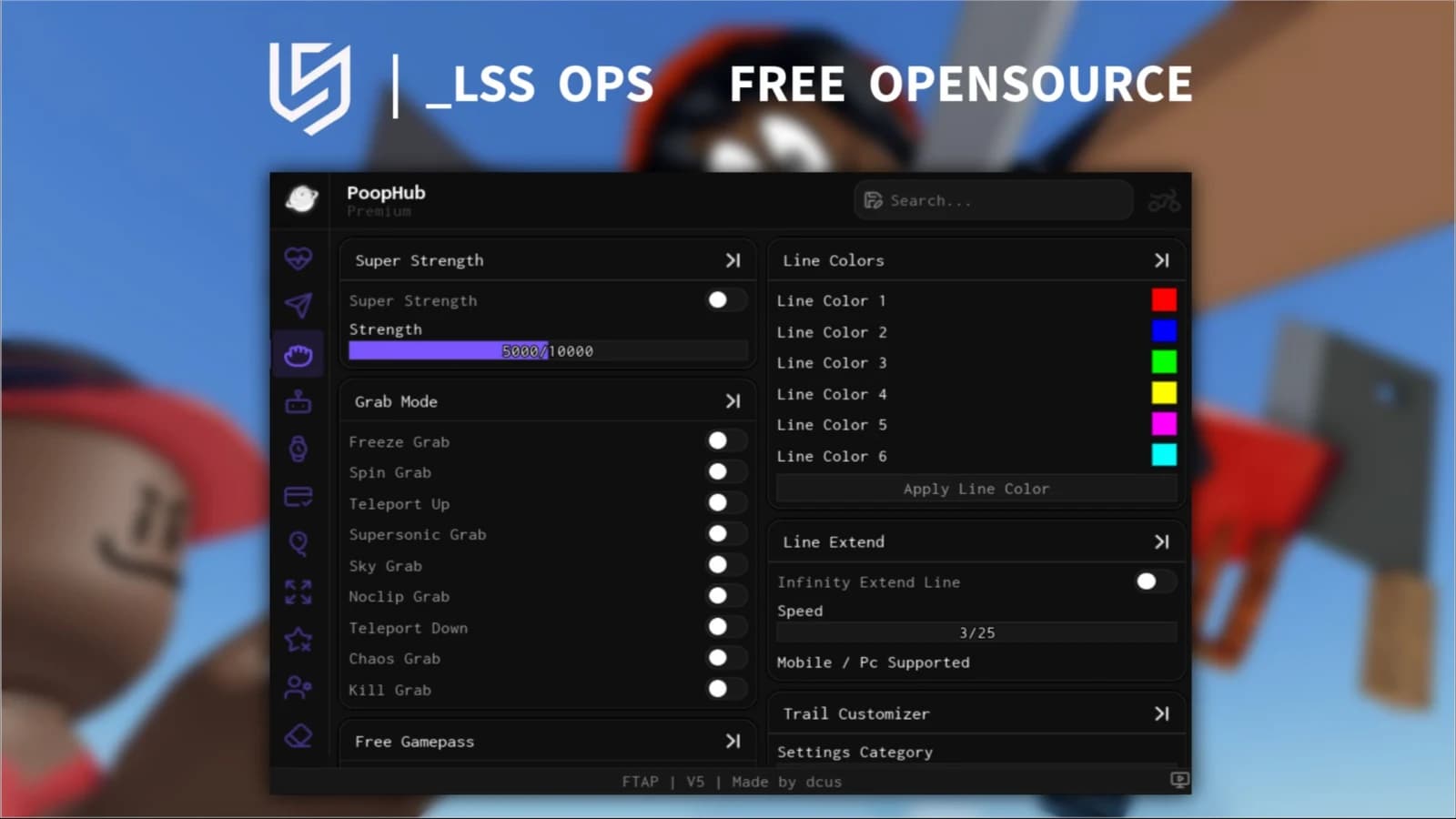Choose the cyan Line Color 6 swatch
1456x819 pixels.
pyautogui.click(x=1164, y=455)
